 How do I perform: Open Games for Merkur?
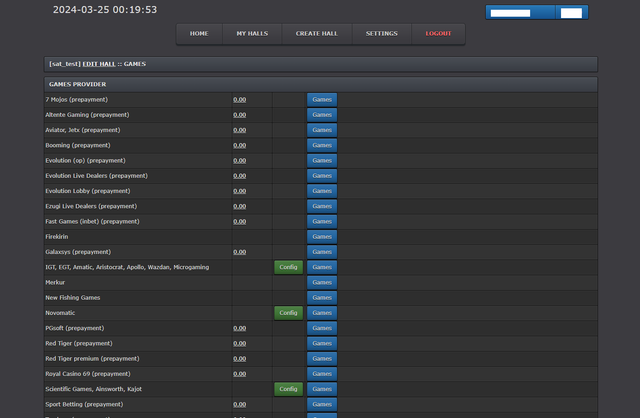(x=322, y=282)
